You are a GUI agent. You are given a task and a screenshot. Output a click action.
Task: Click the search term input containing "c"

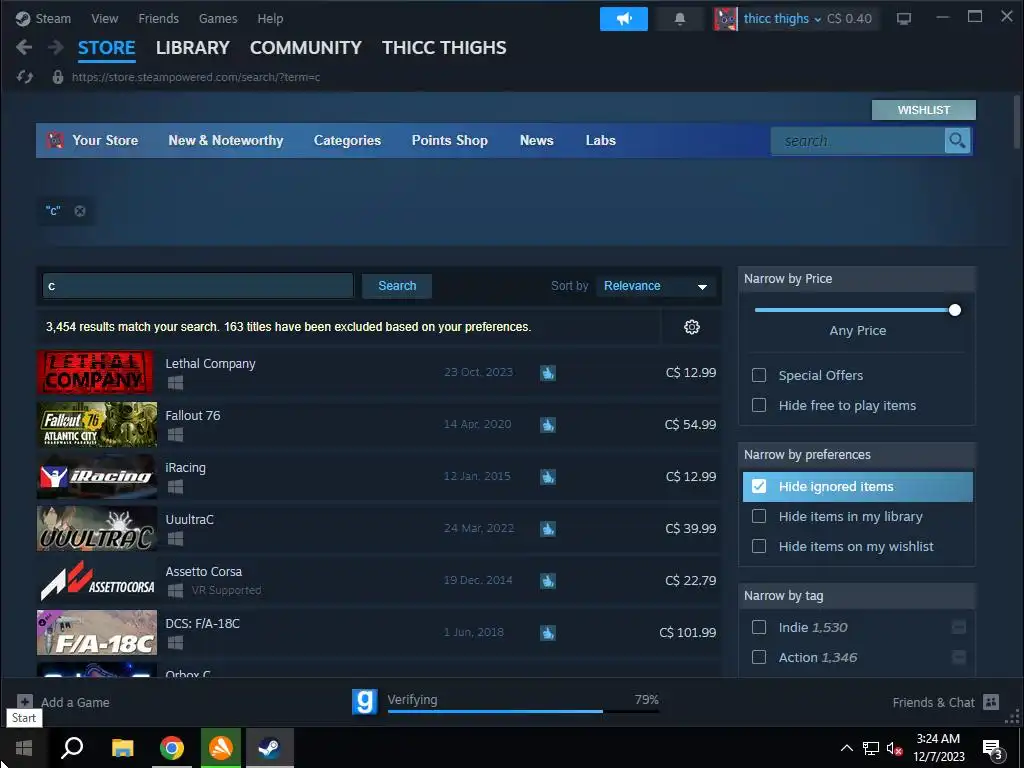pyautogui.click(x=198, y=286)
